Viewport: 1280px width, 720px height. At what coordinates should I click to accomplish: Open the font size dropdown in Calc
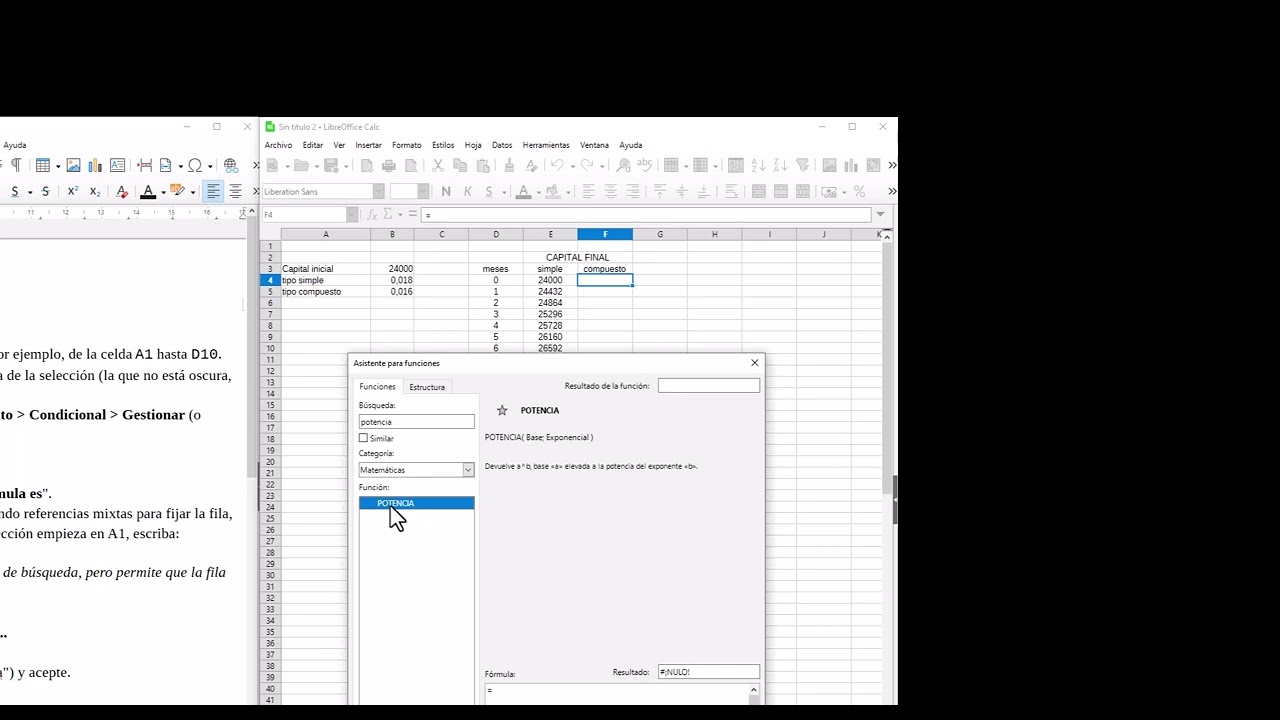click(423, 191)
